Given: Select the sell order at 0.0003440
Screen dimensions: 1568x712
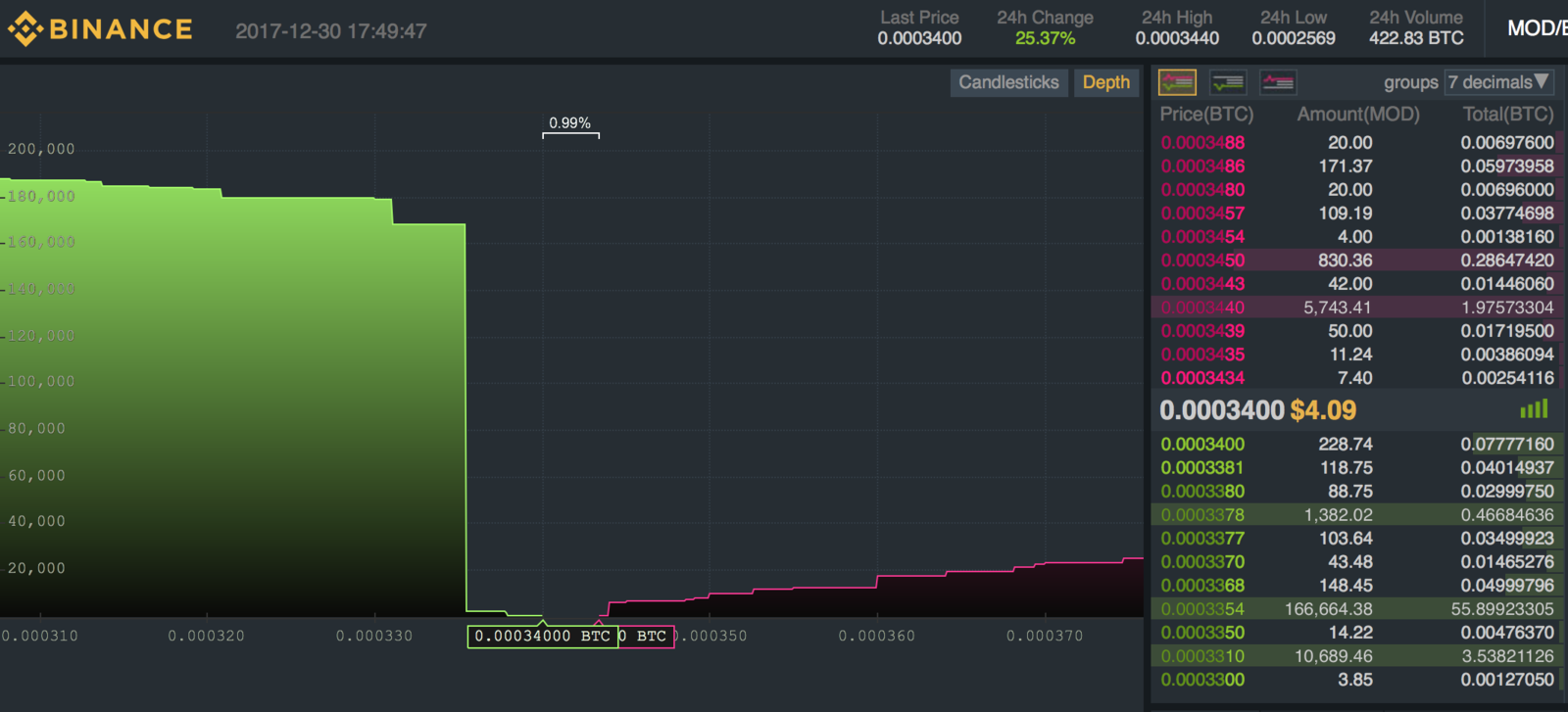Looking at the screenshot, I should (1357, 308).
